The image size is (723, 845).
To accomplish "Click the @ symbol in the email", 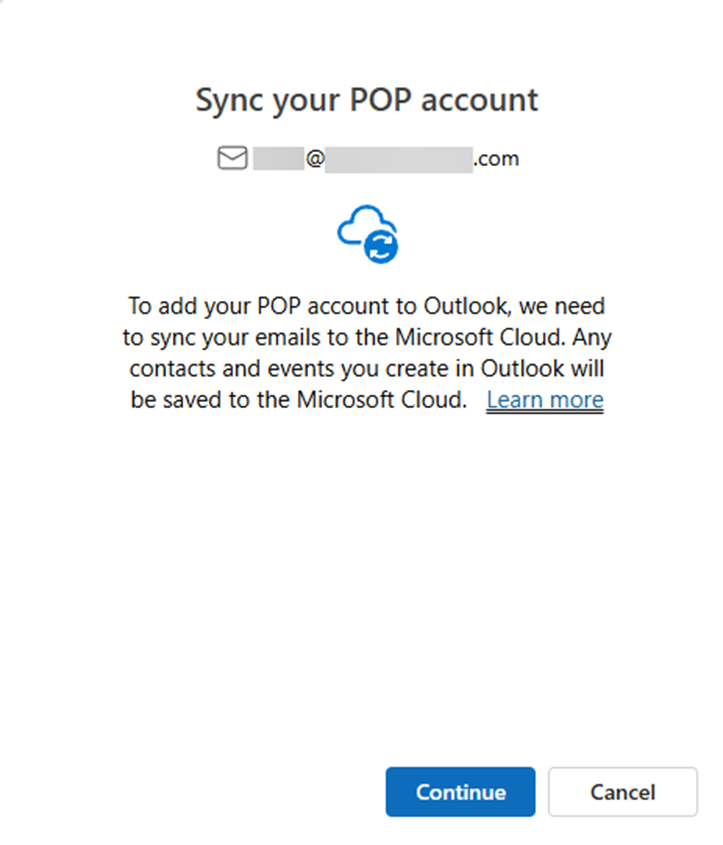I will (315, 158).
